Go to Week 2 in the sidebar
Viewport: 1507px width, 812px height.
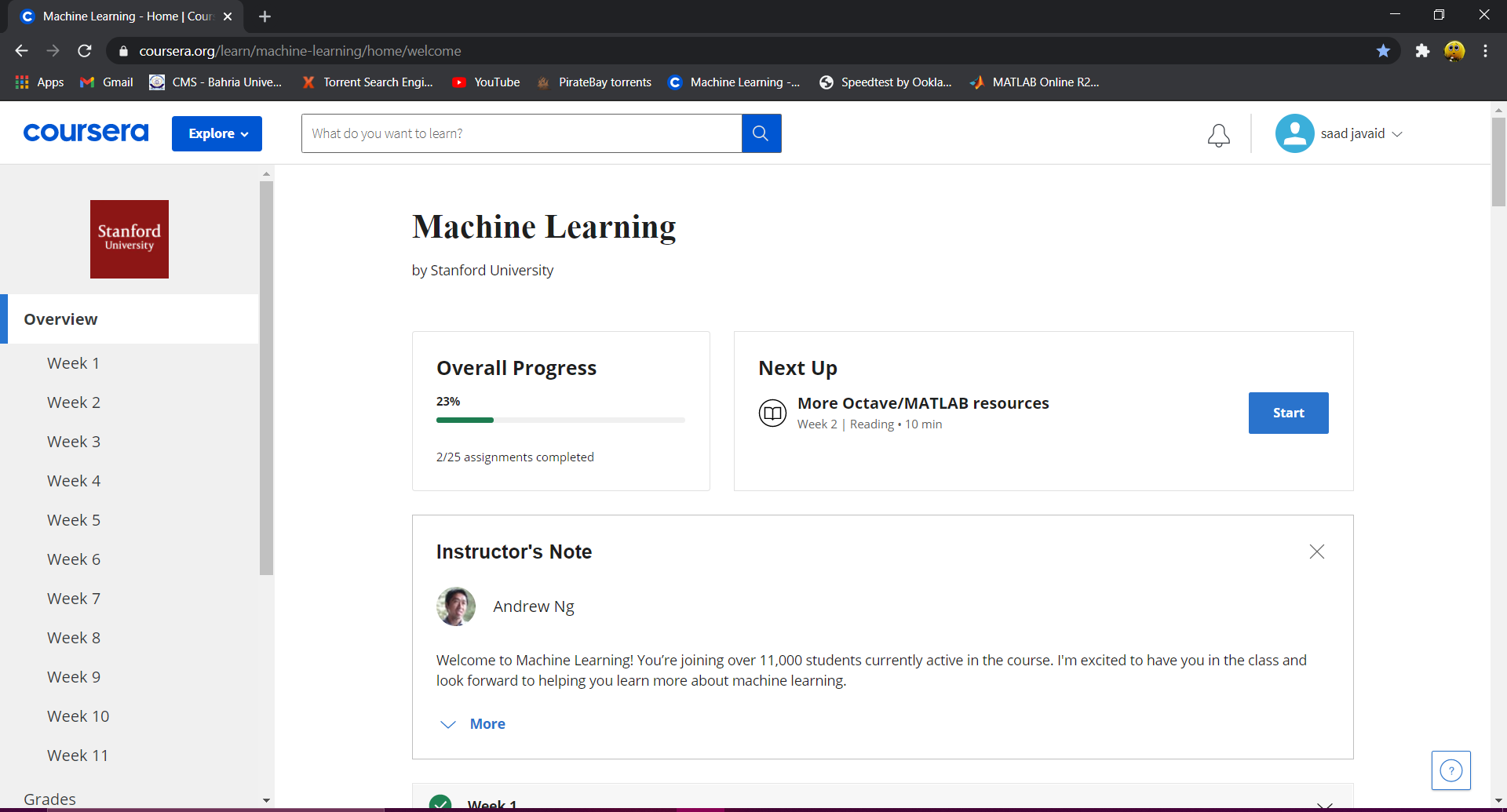[74, 402]
